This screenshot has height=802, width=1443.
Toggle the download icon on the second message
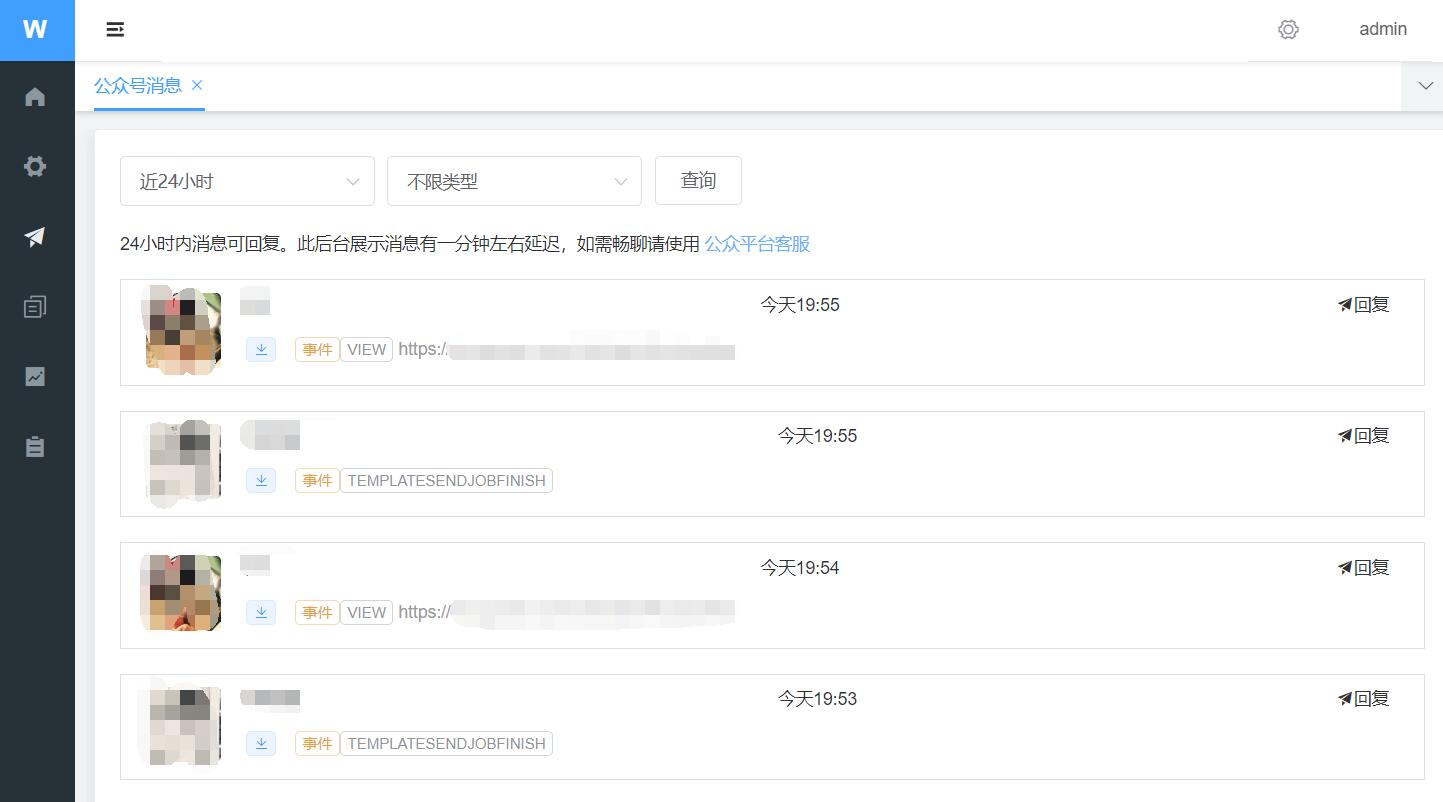(x=261, y=480)
